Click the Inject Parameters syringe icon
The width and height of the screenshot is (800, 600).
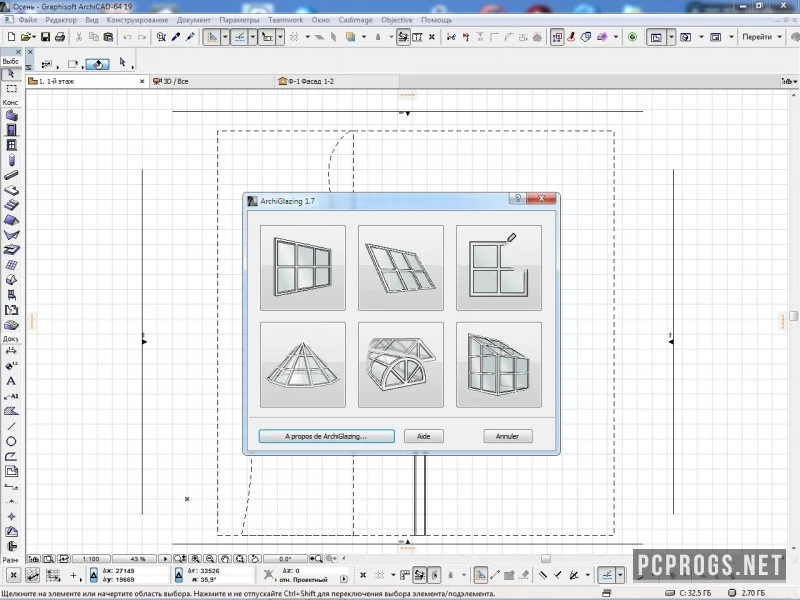190,37
